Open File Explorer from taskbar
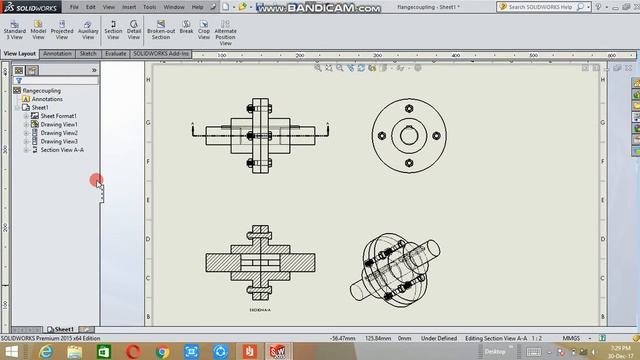Image resolution: width=640 pixels, height=360 pixels. 74,351
